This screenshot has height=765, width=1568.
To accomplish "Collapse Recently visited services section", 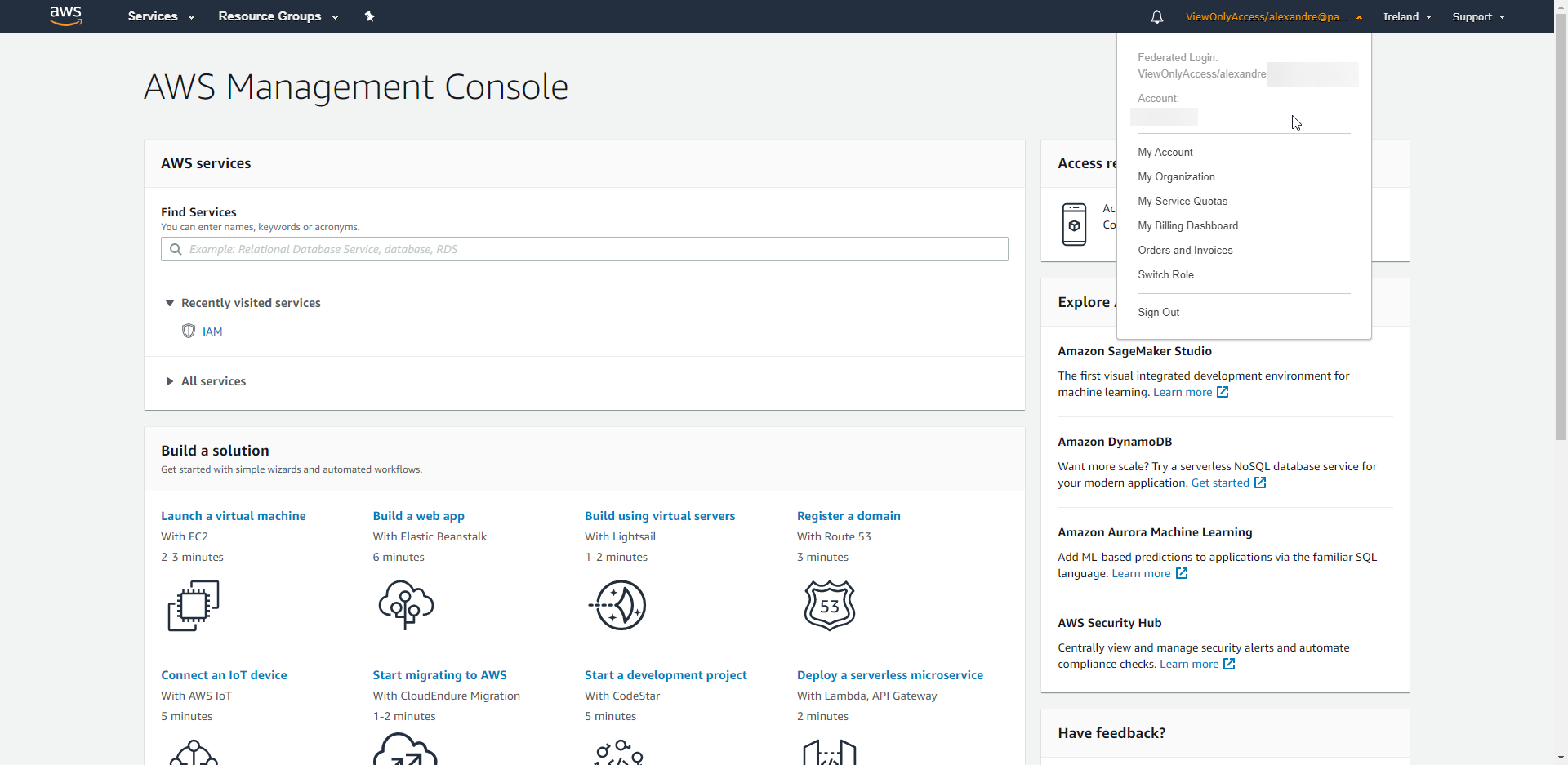I will 243,303.
